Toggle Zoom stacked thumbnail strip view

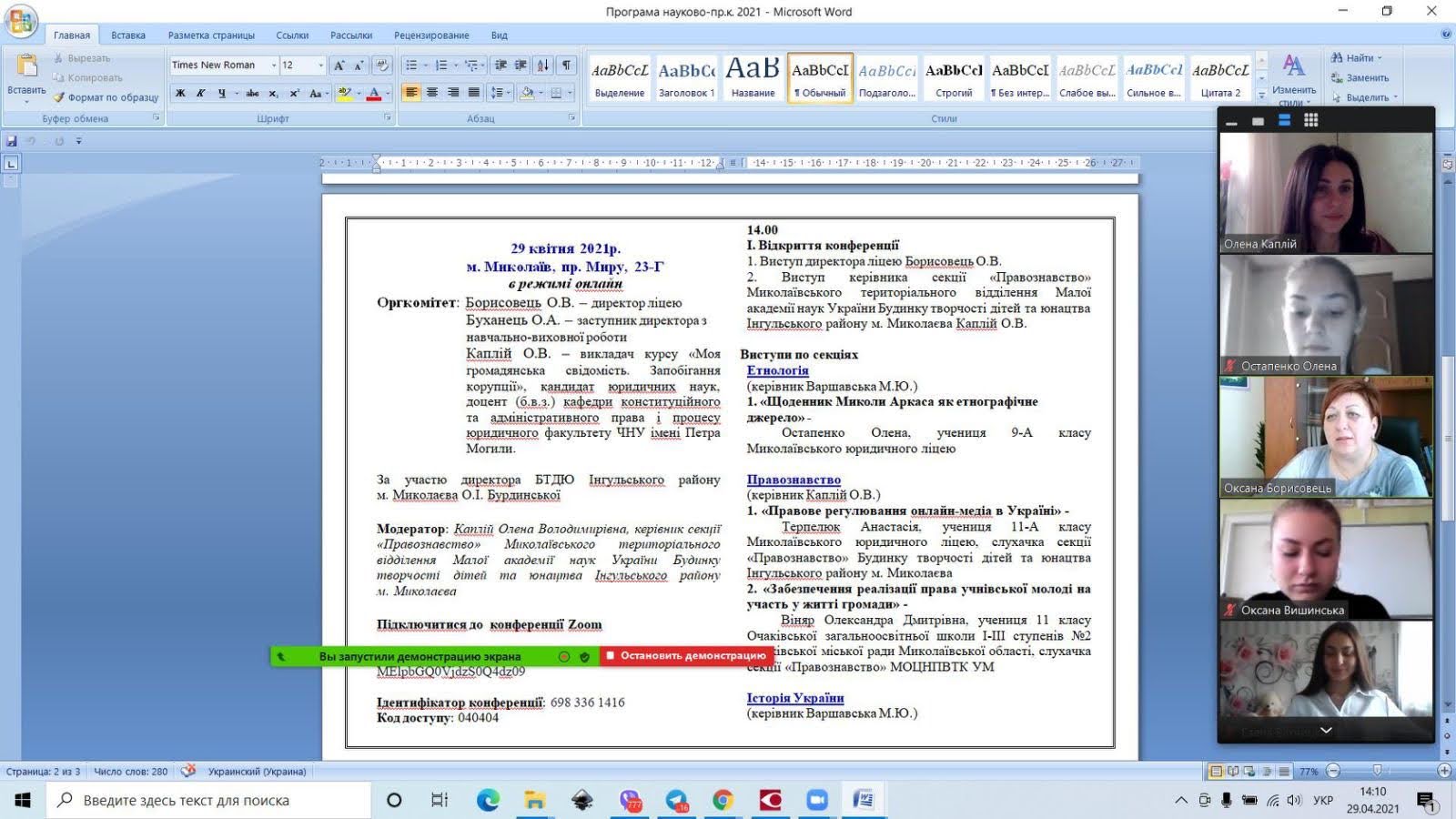coord(1284,120)
